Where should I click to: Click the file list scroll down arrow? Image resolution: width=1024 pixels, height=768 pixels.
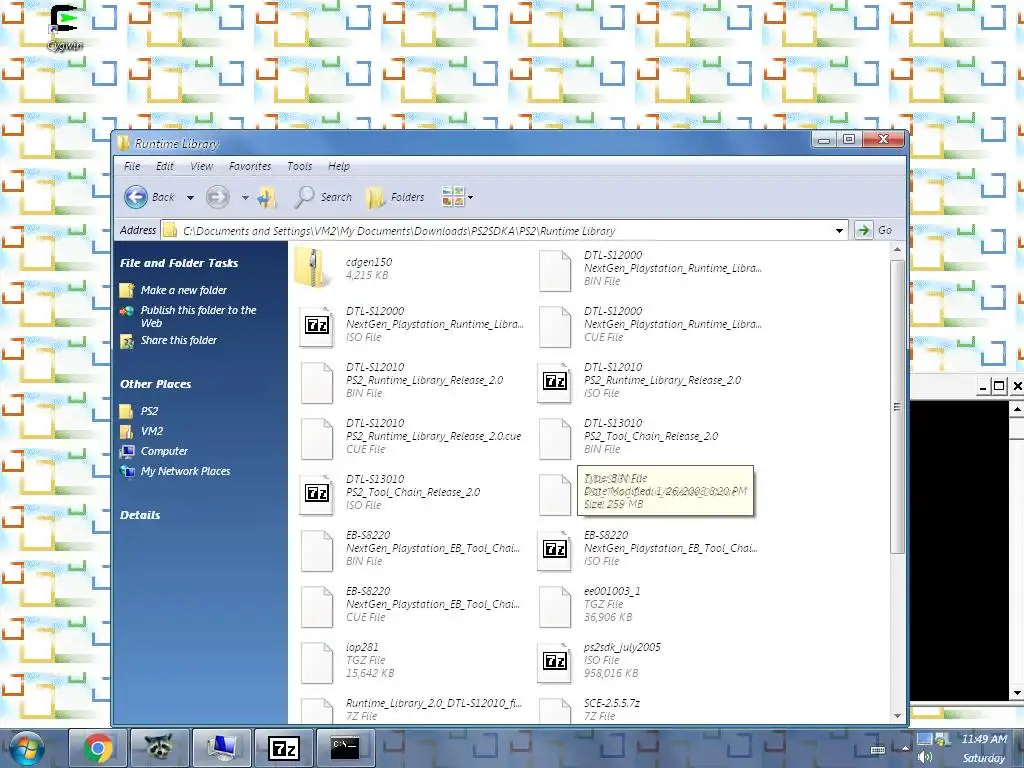(897, 716)
